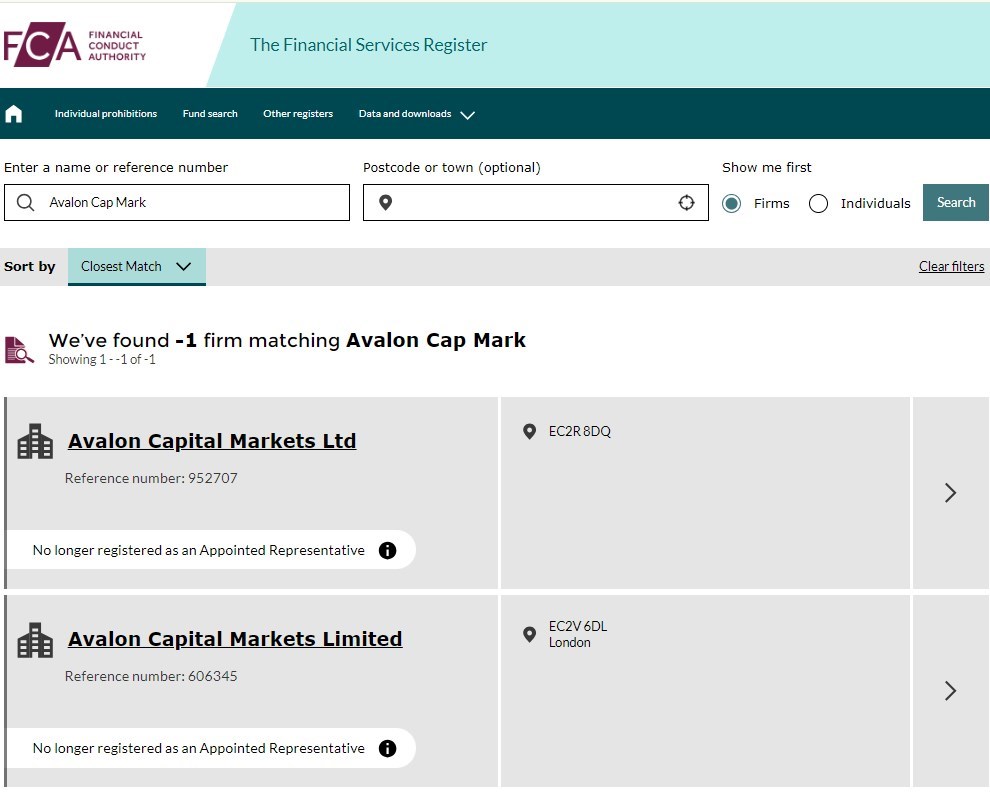Viewport: 990px width, 792px height.
Task: Select the Individuals radio button
Action: coord(818,203)
